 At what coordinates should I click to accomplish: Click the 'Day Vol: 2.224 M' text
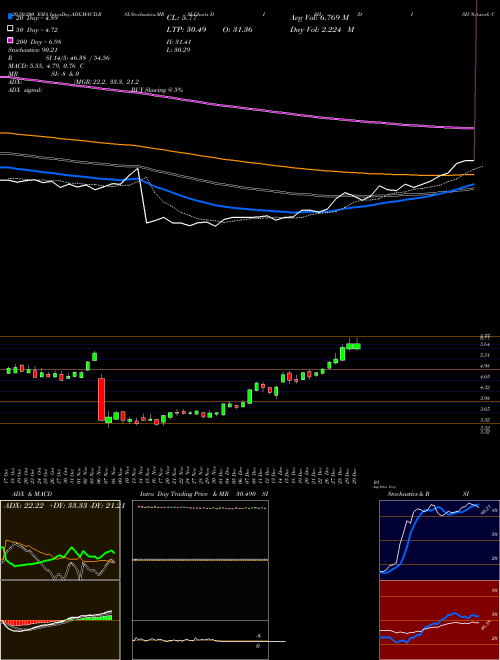tap(322, 30)
